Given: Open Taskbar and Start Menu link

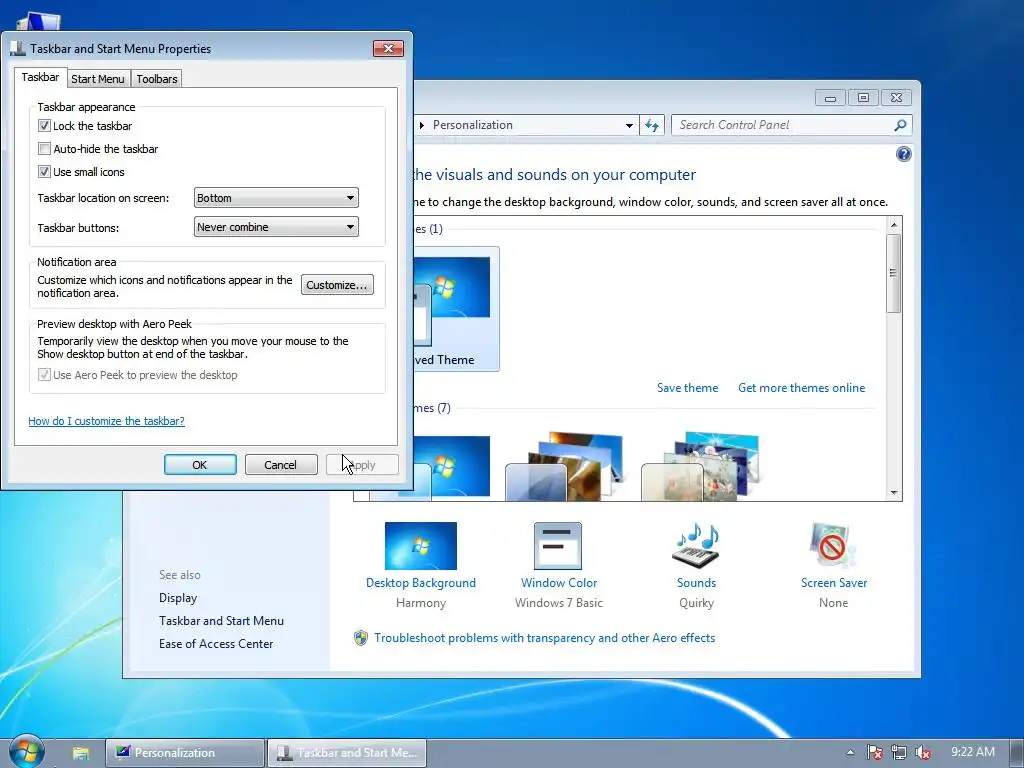Looking at the screenshot, I should (221, 620).
